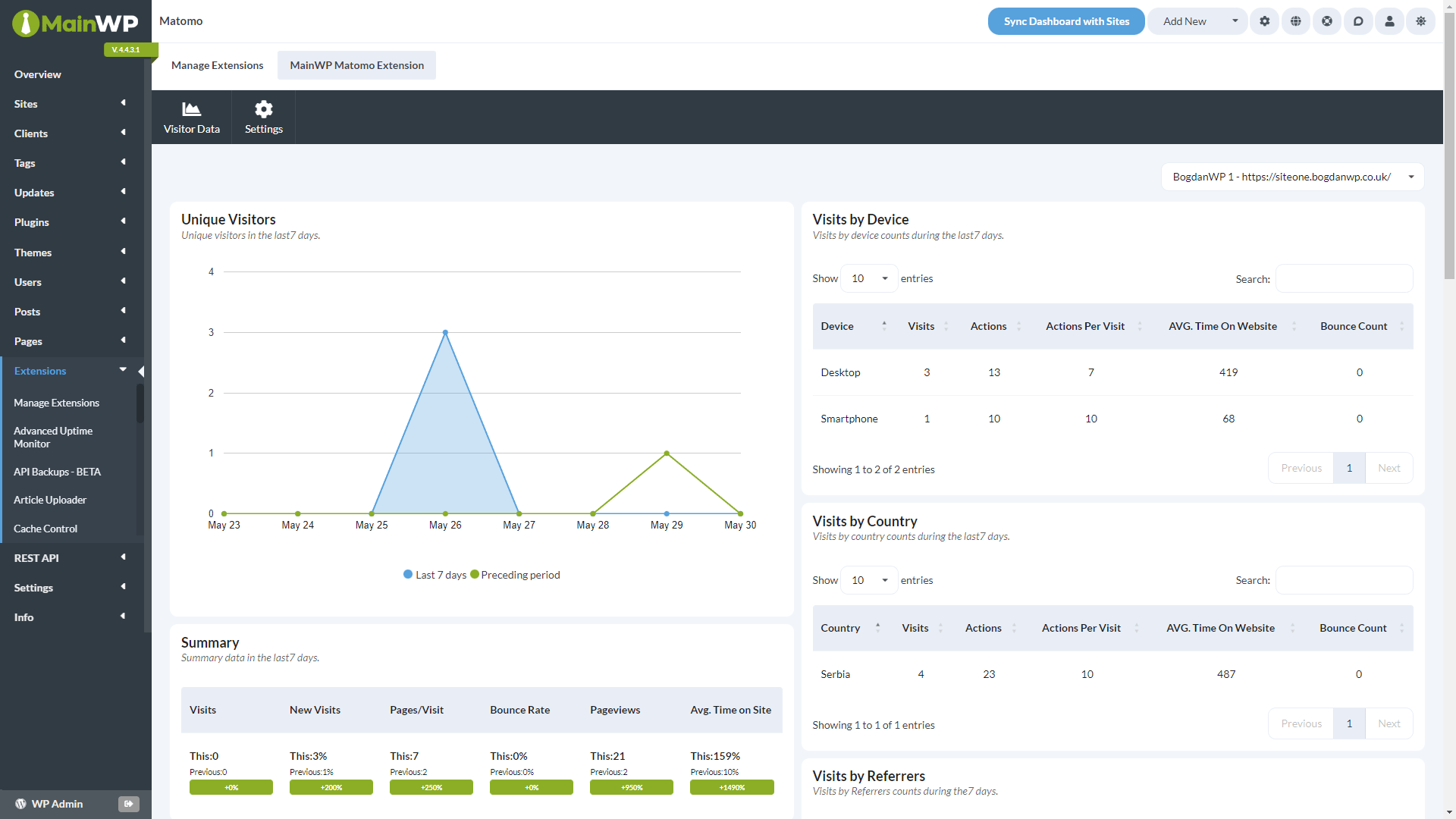Open the Cache Control extension
This screenshot has width=1456, height=819.
pos(45,529)
